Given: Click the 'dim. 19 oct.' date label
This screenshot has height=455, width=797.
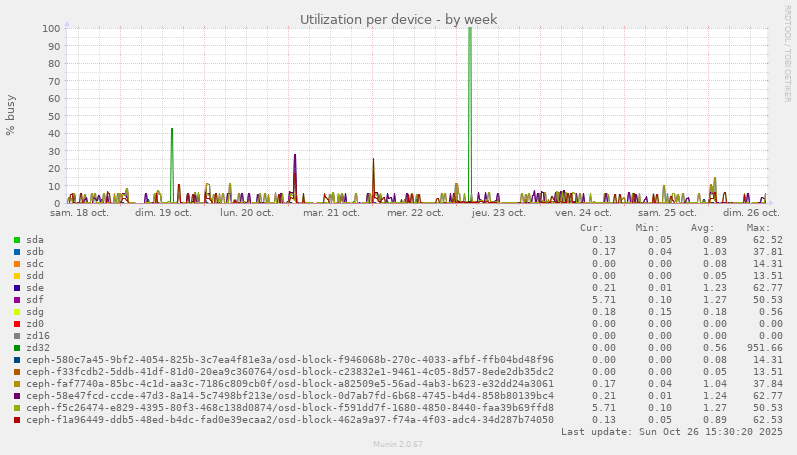Looking at the screenshot, I should (163, 213).
